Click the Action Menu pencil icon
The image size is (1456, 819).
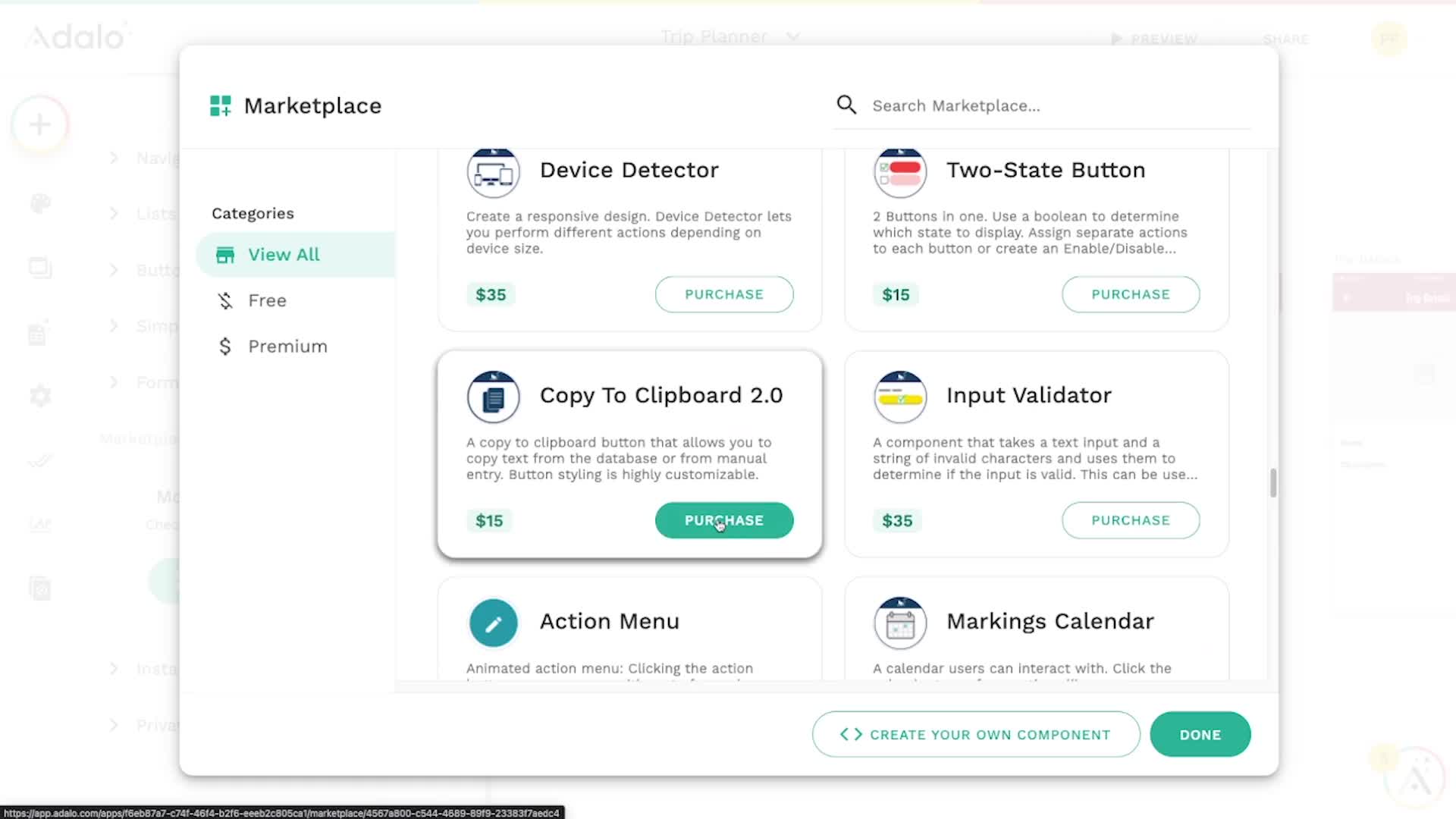493,622
